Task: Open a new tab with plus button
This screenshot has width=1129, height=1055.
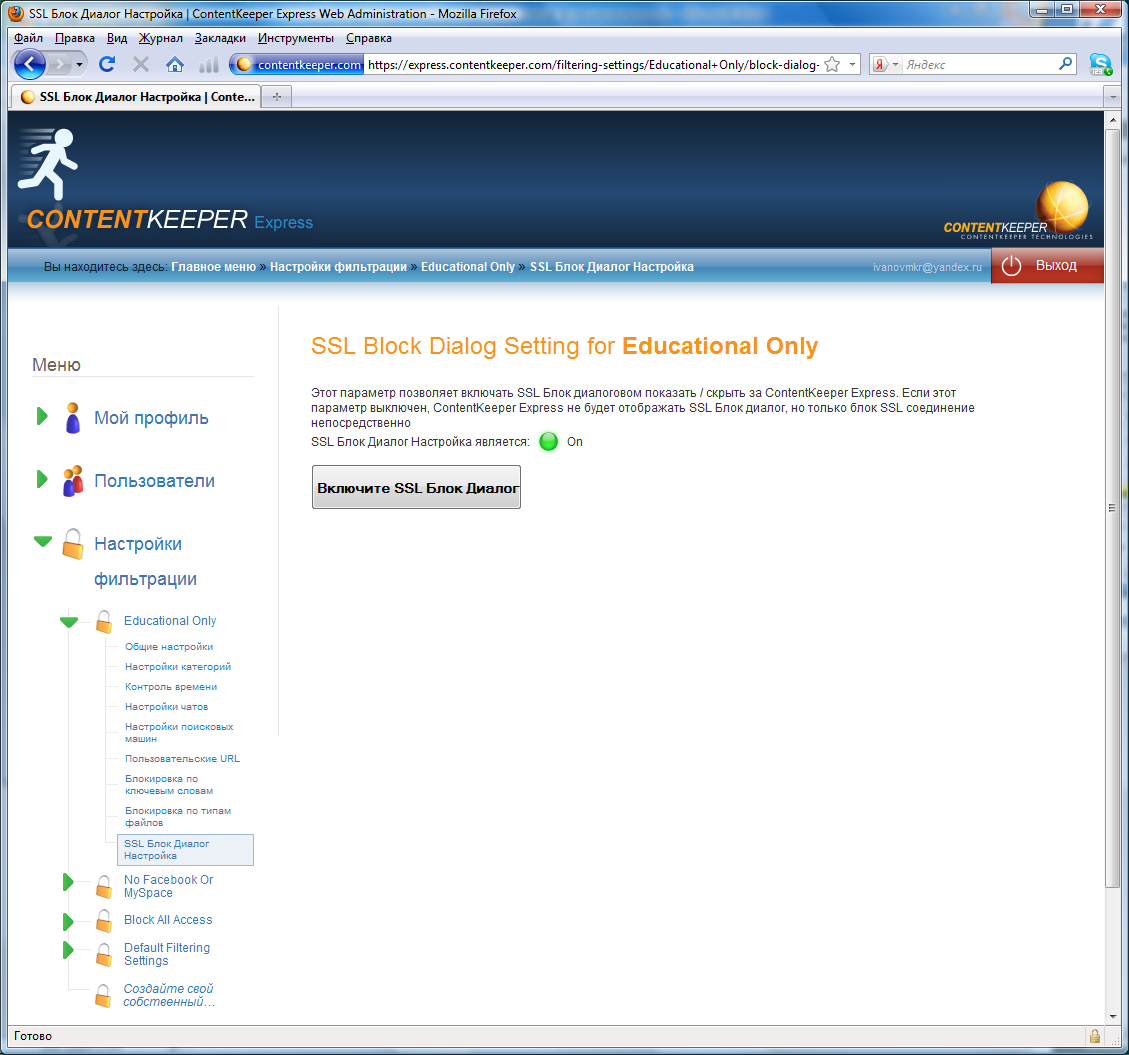Action: coord(276,96)
